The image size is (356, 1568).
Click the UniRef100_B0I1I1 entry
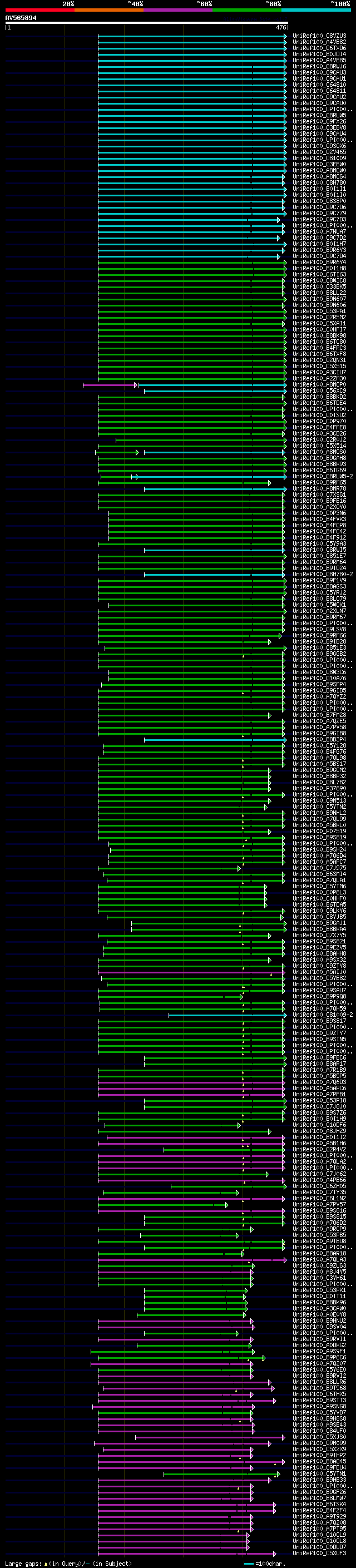pyautogui.click(x=319, y=189)
